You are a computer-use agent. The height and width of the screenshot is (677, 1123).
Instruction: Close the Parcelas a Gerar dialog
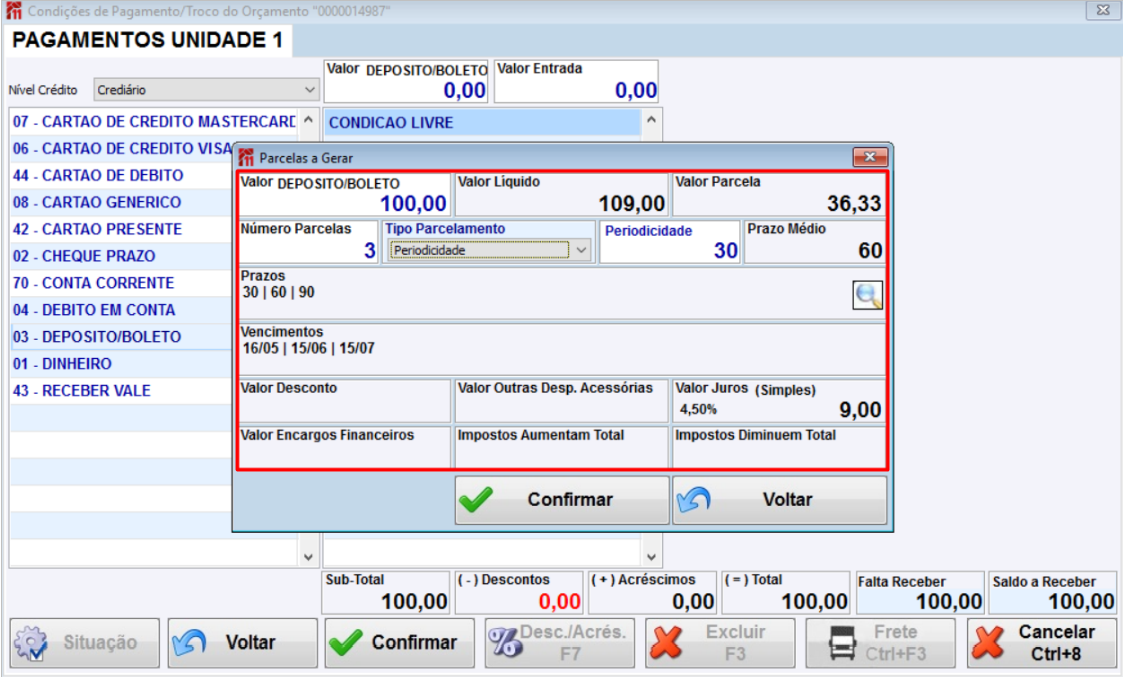point(870,157)
